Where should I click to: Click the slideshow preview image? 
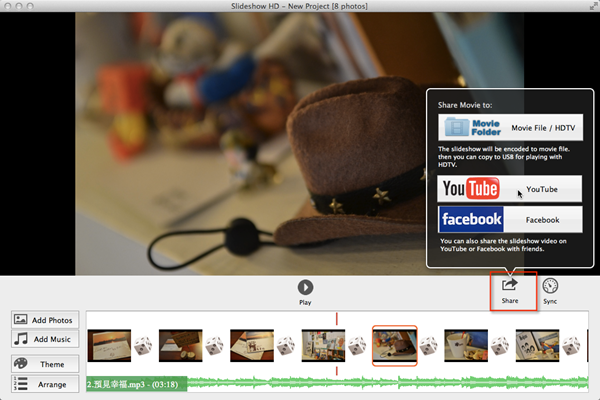[300, 144]
